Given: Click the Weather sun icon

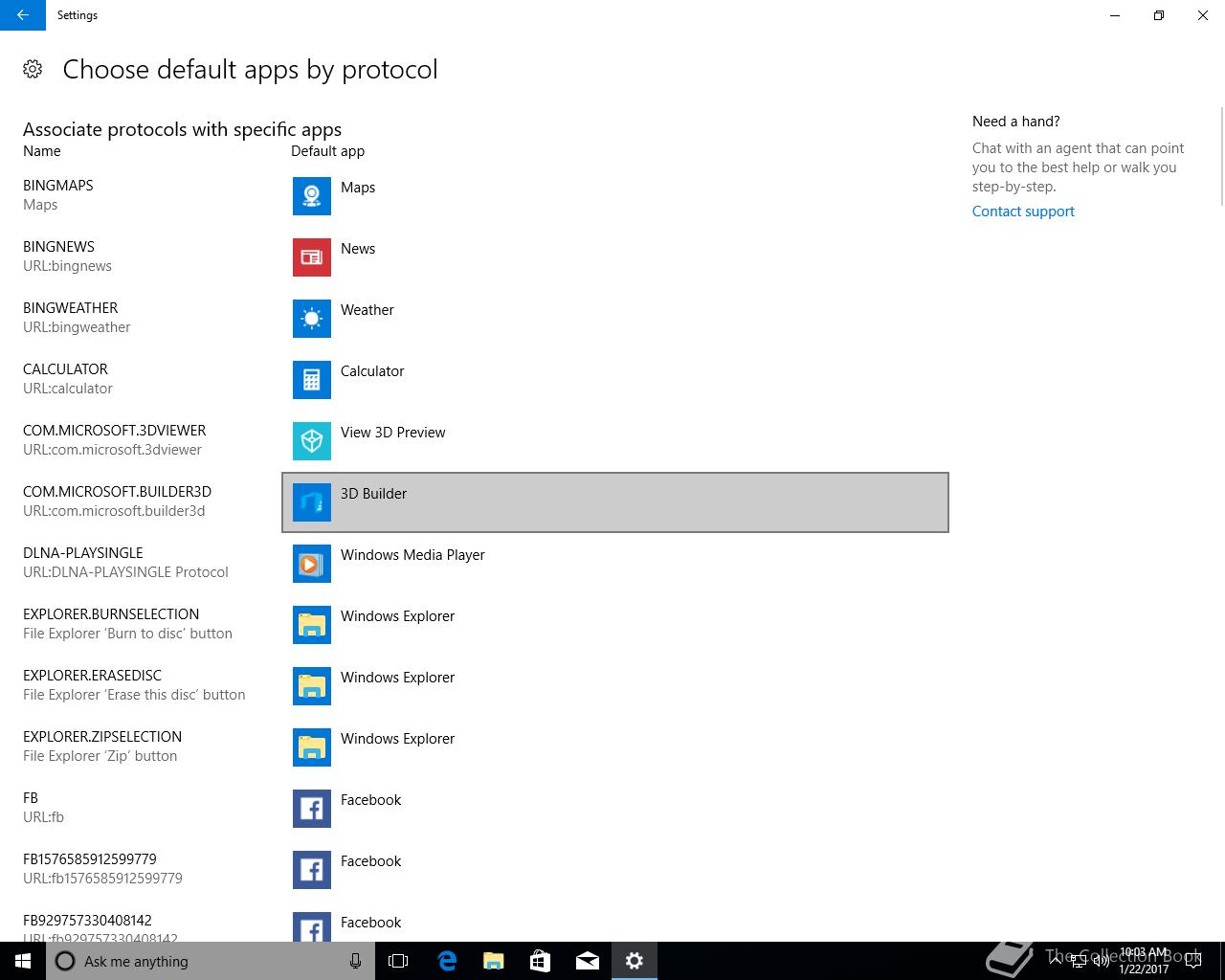Looking at the screenshot, I should (x=312, y=319).
